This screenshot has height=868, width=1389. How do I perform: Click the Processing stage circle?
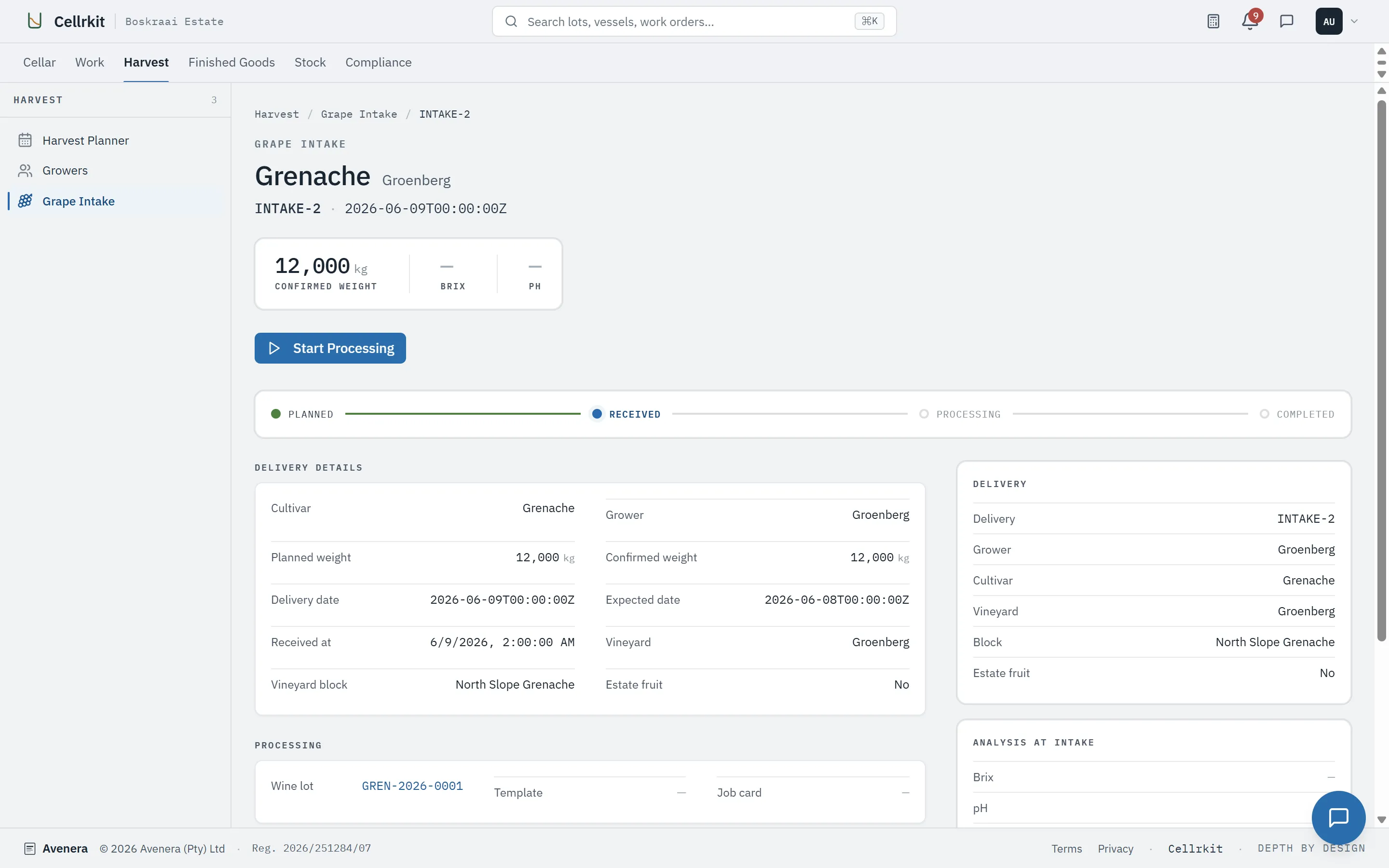point(924,414)
